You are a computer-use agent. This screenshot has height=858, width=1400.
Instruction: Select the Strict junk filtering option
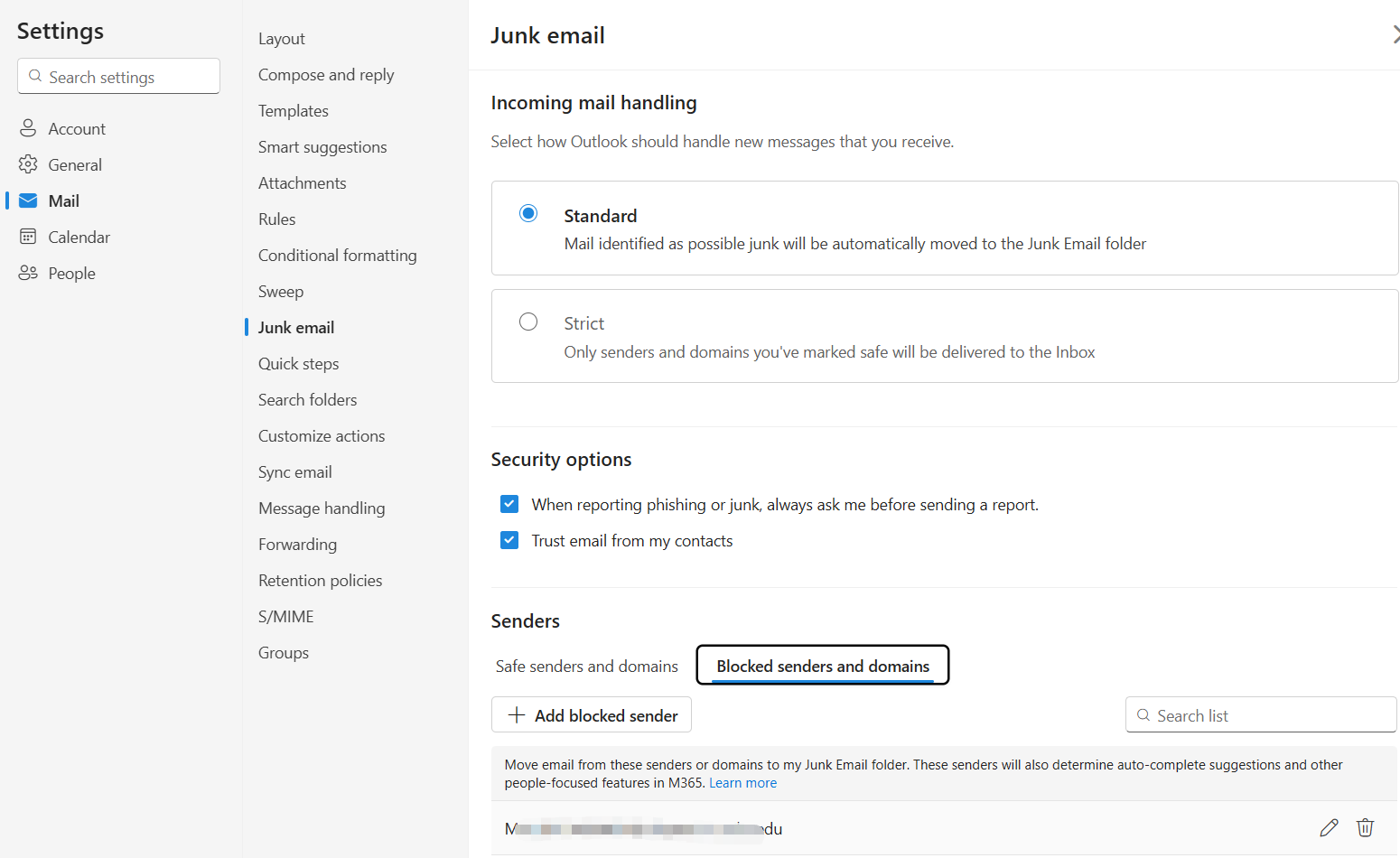[x=528, y=322]
